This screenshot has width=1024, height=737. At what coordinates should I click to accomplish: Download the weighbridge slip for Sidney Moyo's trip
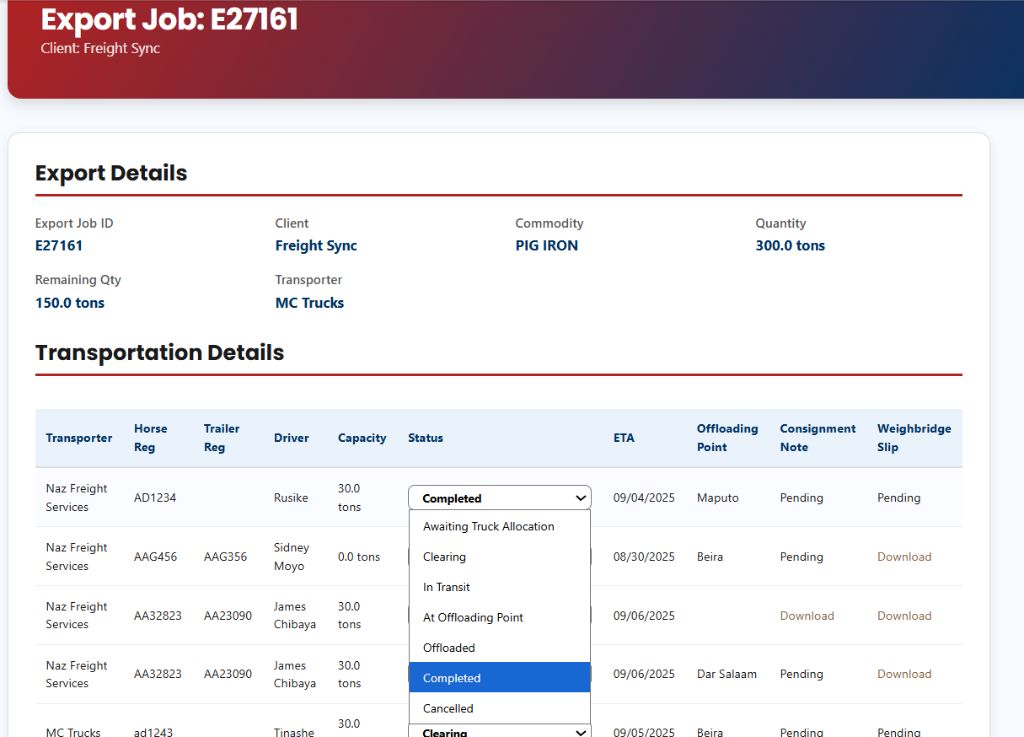pos(903,556)
